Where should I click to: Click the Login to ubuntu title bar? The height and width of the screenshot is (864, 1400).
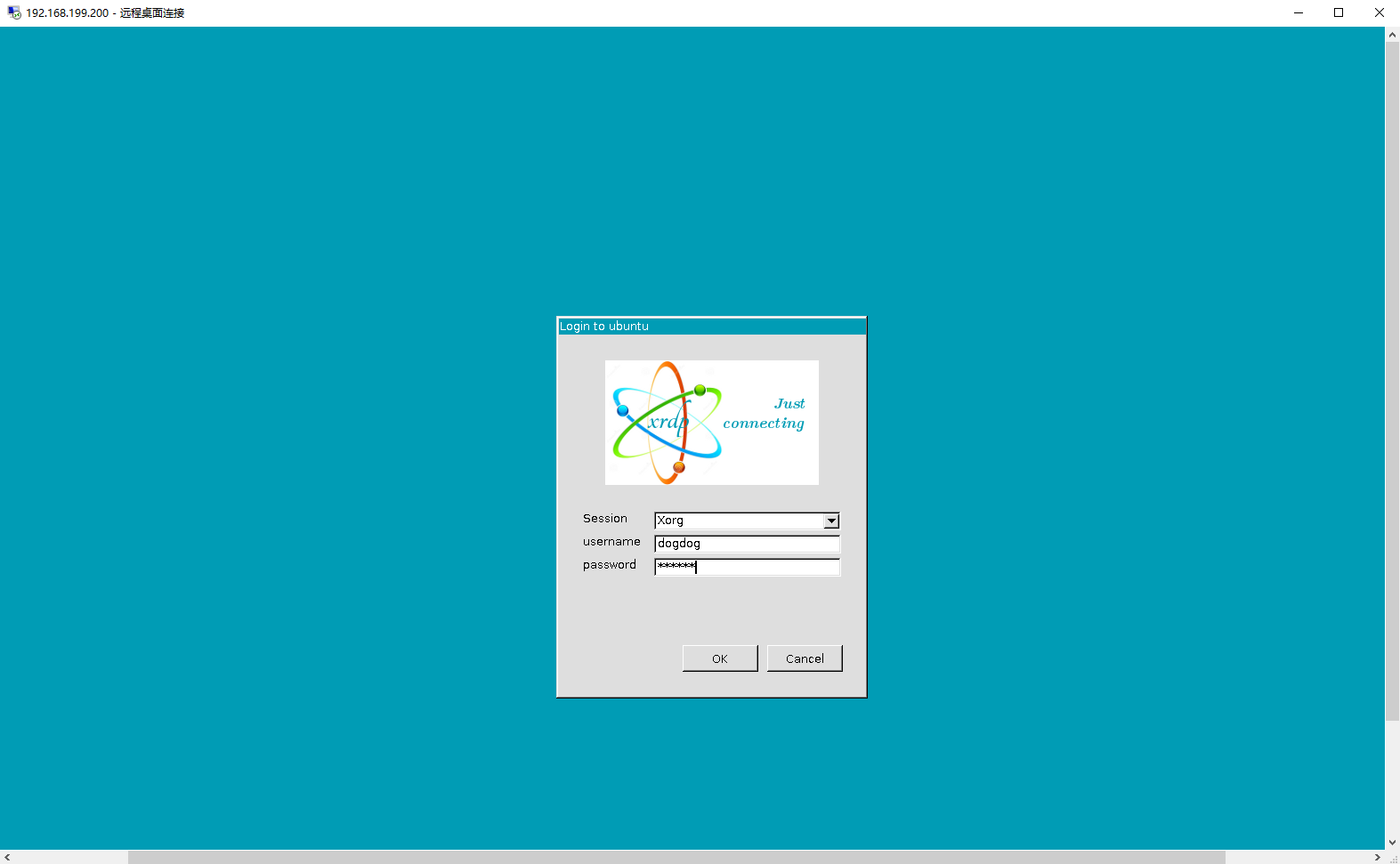point(712,327)
